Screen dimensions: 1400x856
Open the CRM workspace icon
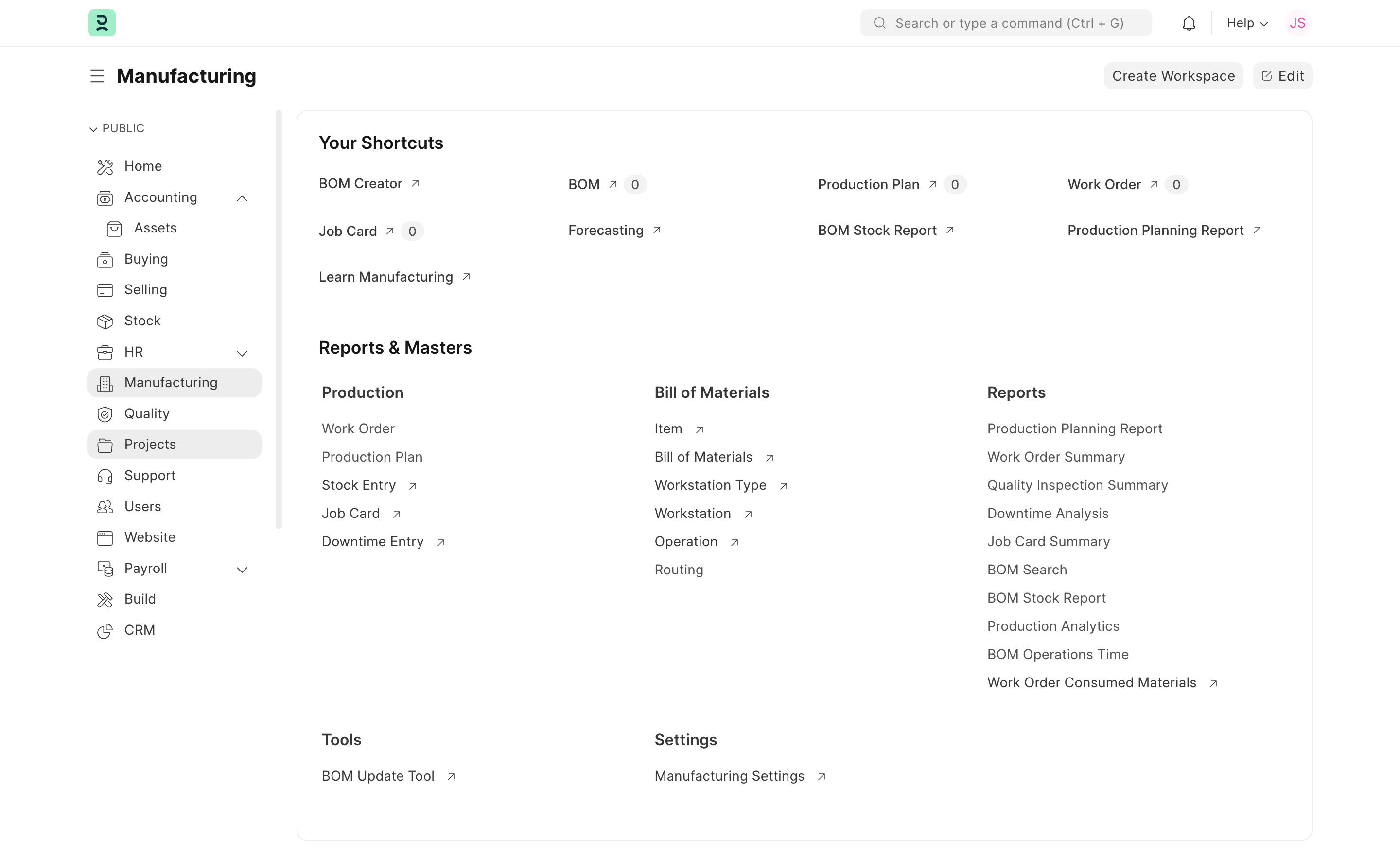pyautogui.click(x=105, y=630)
